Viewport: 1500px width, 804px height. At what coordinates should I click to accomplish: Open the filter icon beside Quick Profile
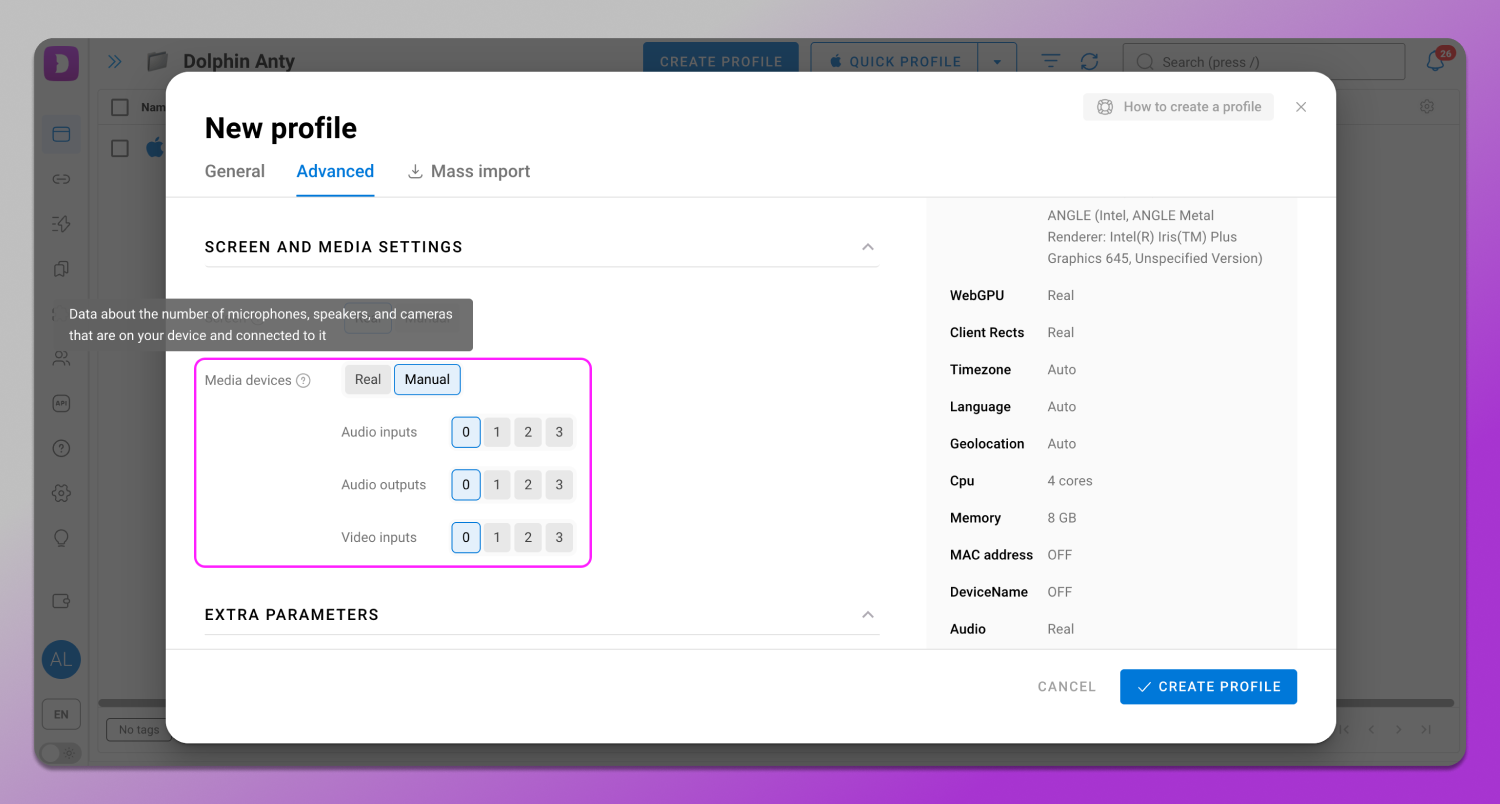[1051, 61]
